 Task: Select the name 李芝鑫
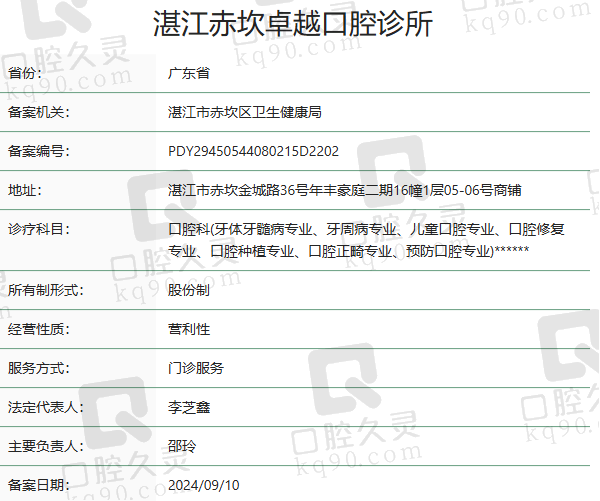189,407
